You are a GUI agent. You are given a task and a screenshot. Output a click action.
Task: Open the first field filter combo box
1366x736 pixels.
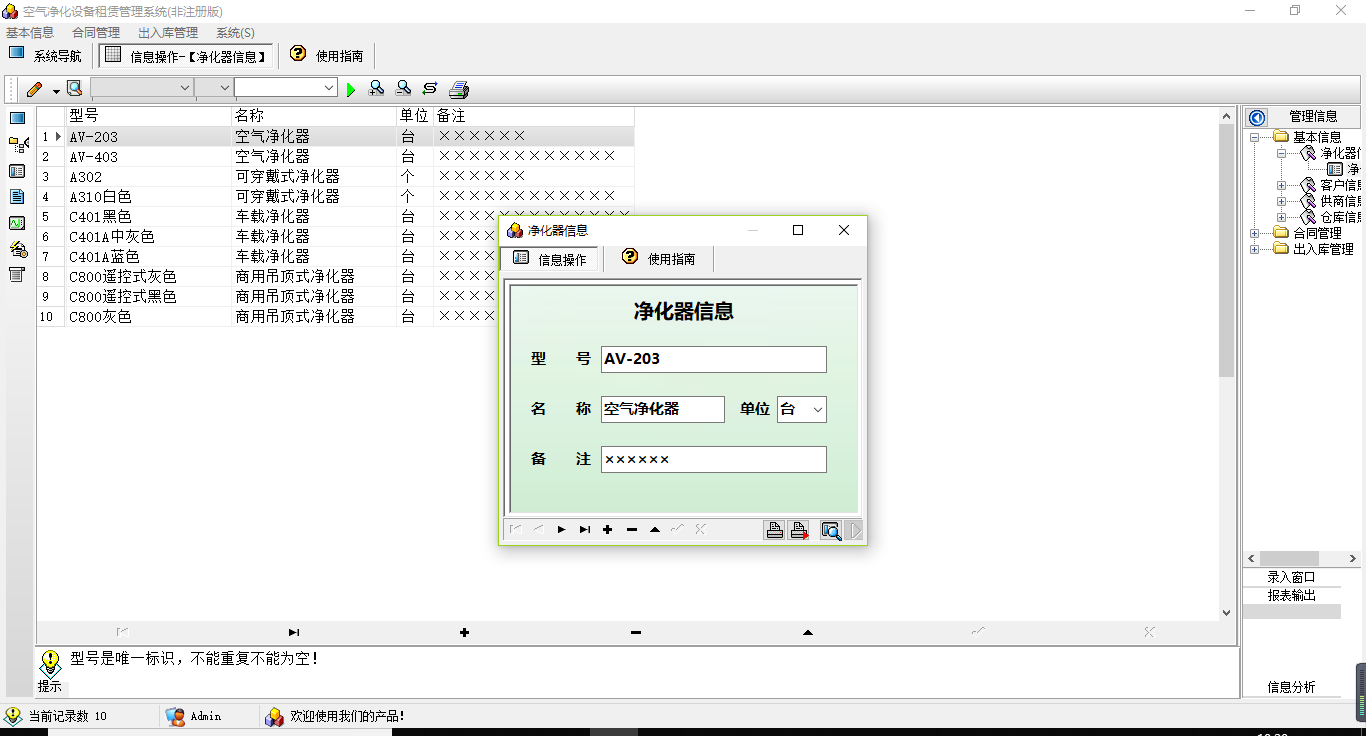(x=142, y=88)
